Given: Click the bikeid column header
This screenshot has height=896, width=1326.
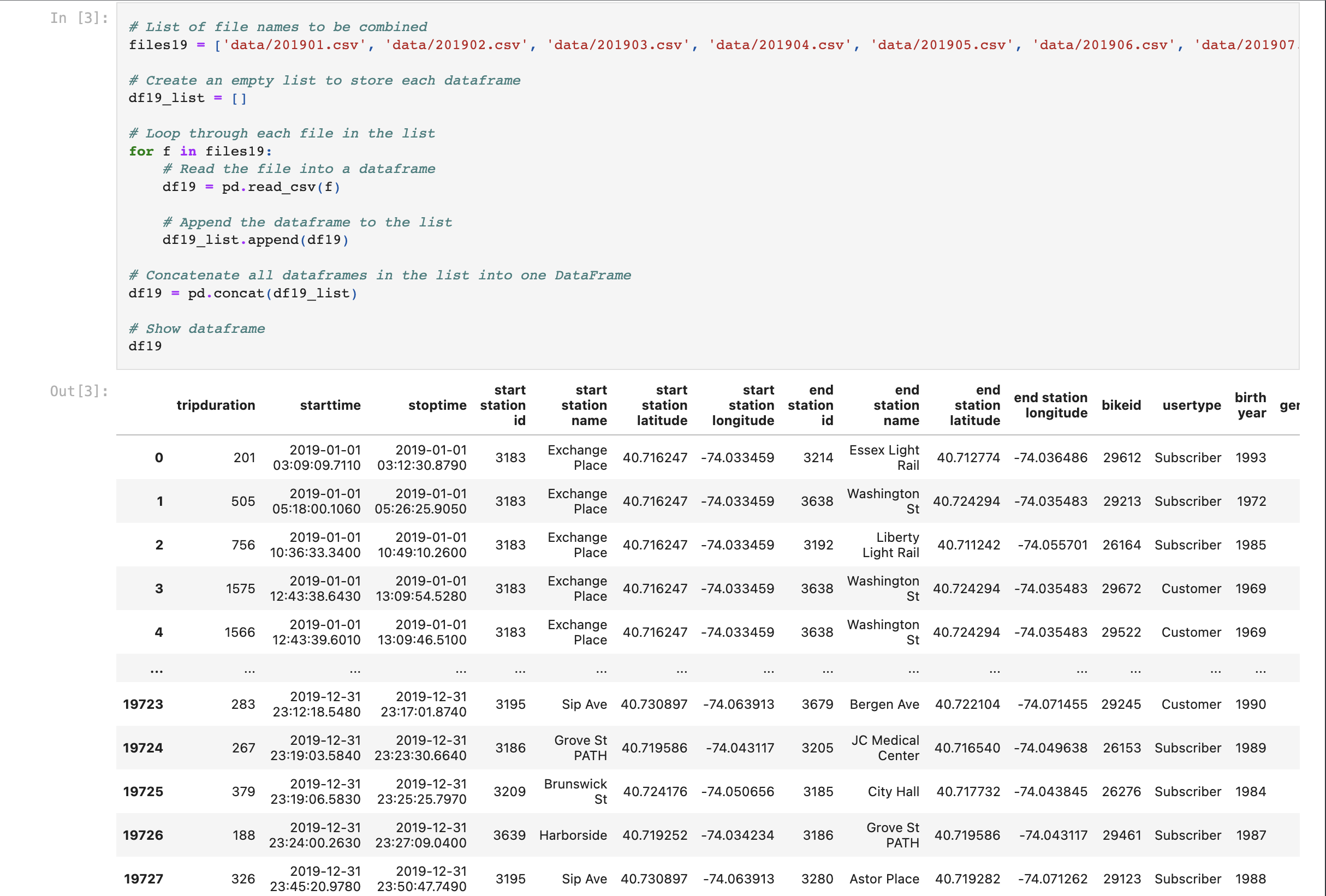Looking at the screenshot, I should tap(1121, 405).
